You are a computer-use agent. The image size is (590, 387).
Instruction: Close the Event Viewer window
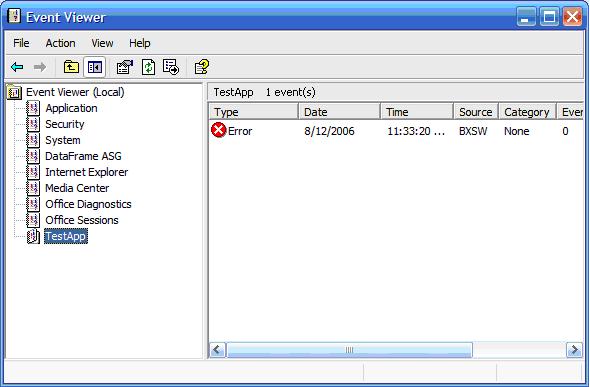coord(573,17)
